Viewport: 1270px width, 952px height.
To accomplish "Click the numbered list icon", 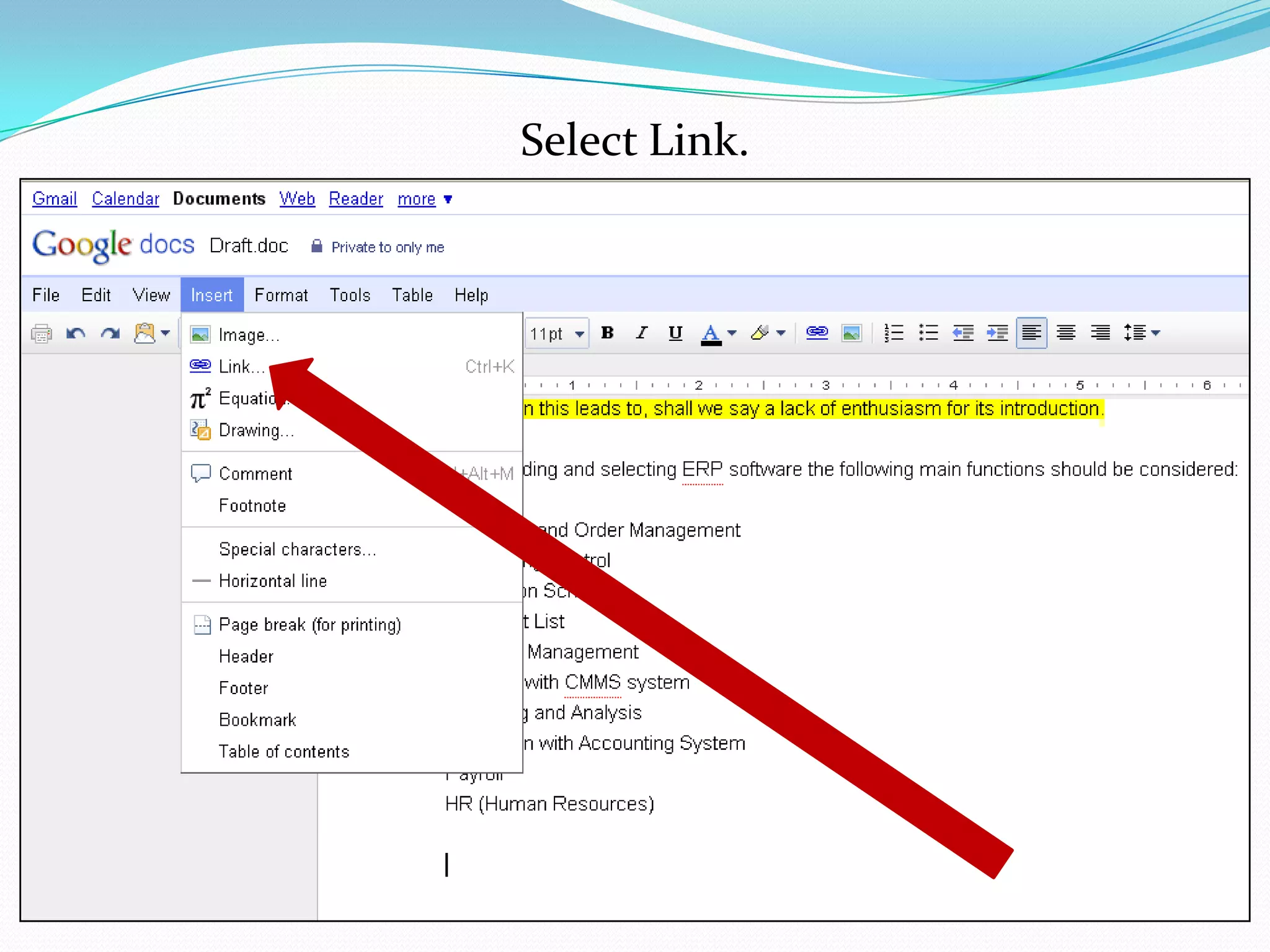I will click(894, 333).
